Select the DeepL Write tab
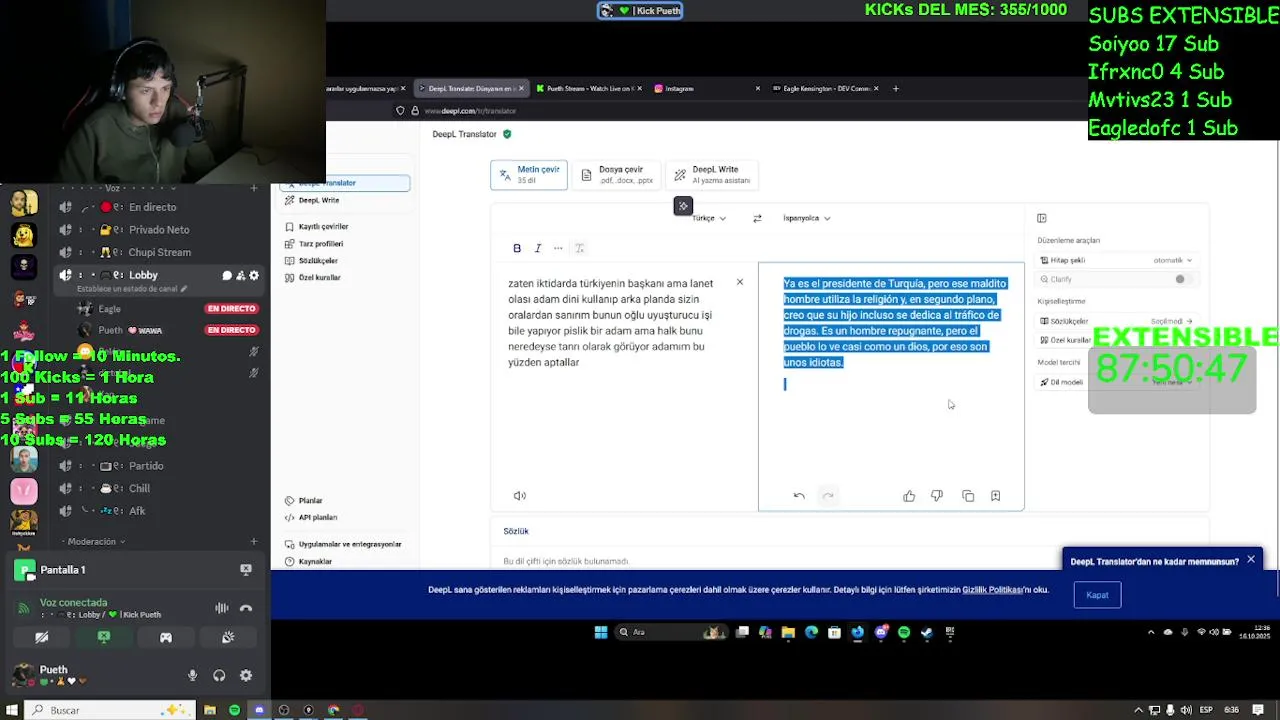This screenshot has width=1280, height=720. tap(712, 175)
